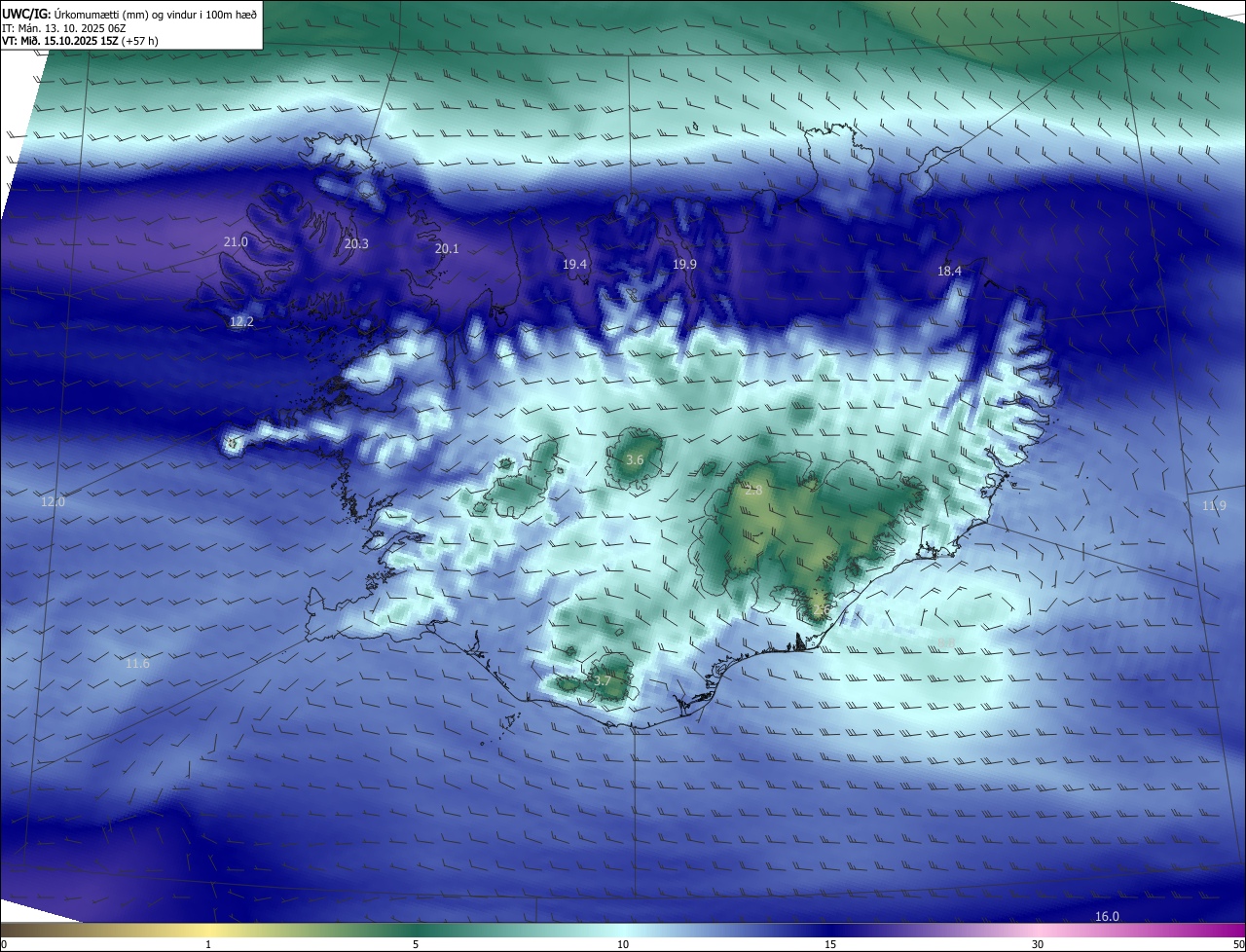Select the 18.4 value in the northeast
The image size is (1246, 952).
point(949,271)
